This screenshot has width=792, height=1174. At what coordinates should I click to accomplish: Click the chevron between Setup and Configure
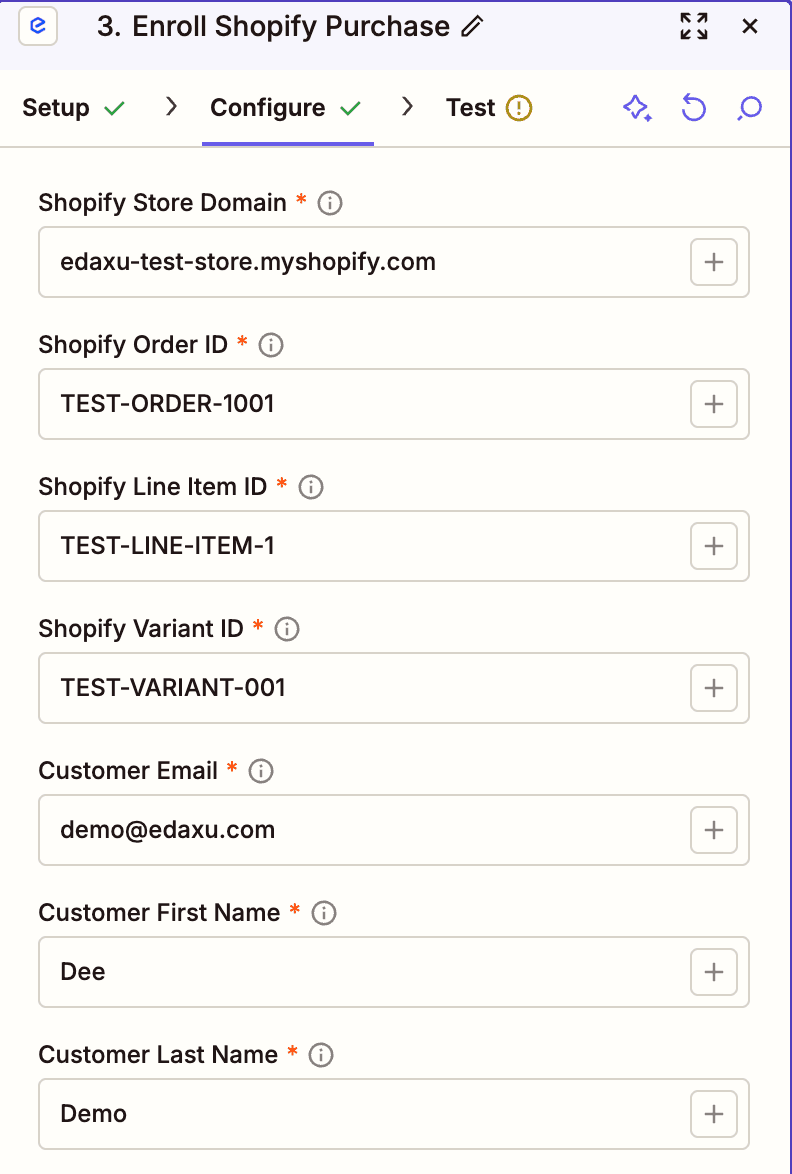(x=171, y=108)
